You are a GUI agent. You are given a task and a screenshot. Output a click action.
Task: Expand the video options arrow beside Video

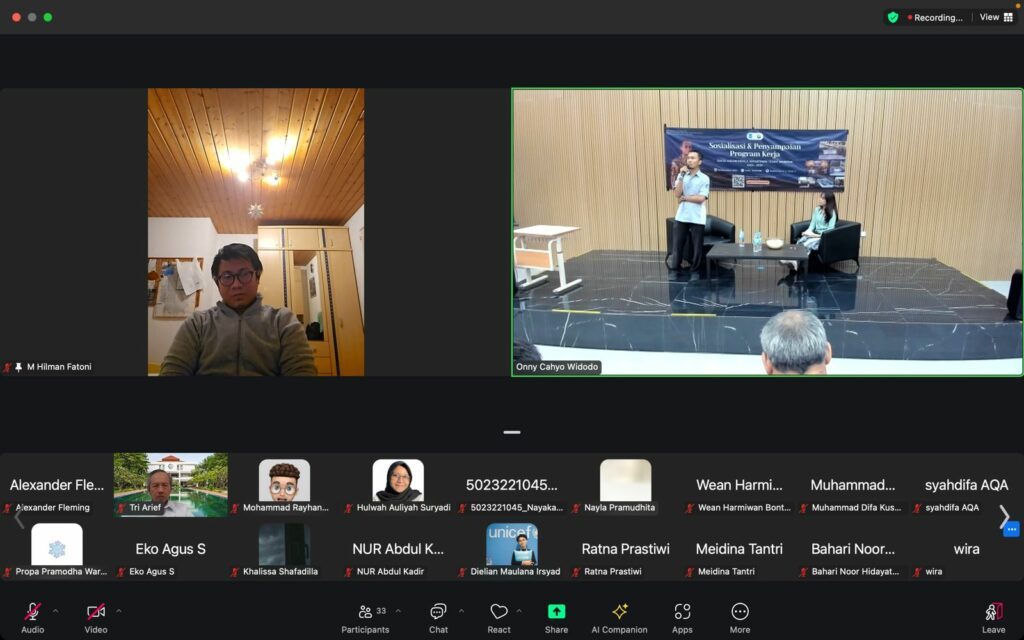coord(119,611)
